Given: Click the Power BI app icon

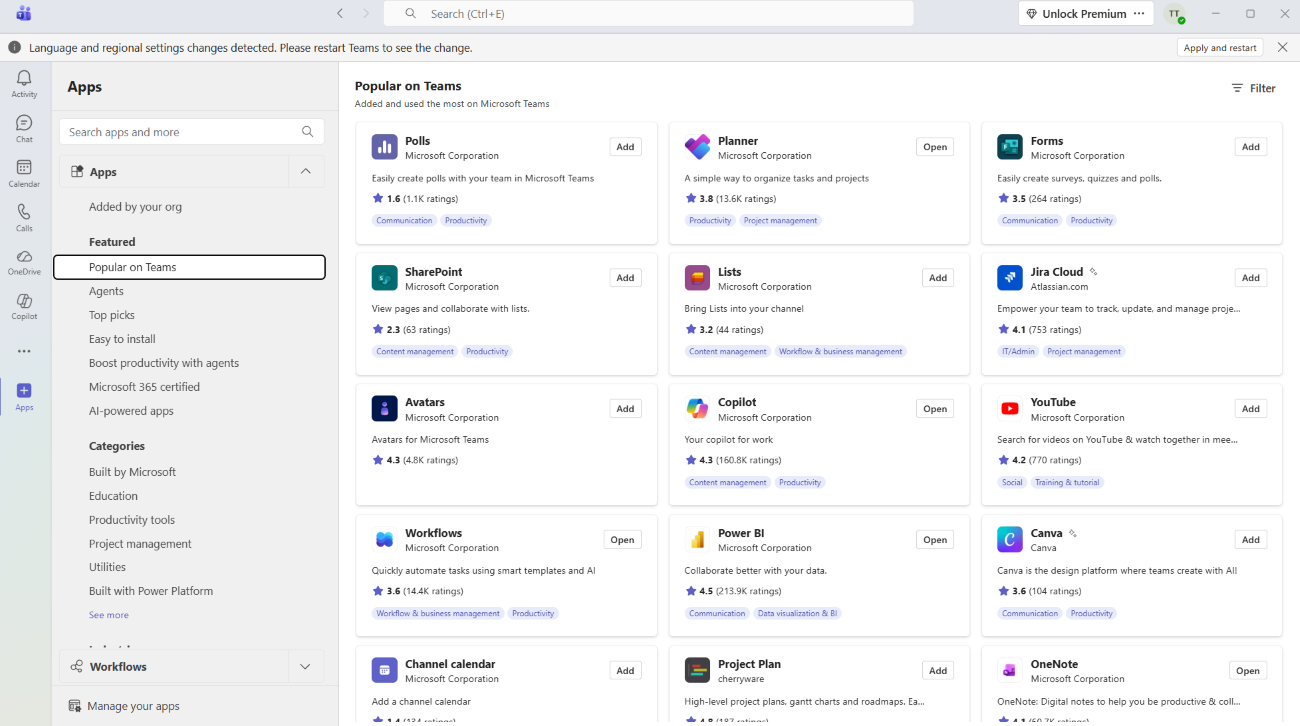Looking at the screenshot, I should point(697,539).
